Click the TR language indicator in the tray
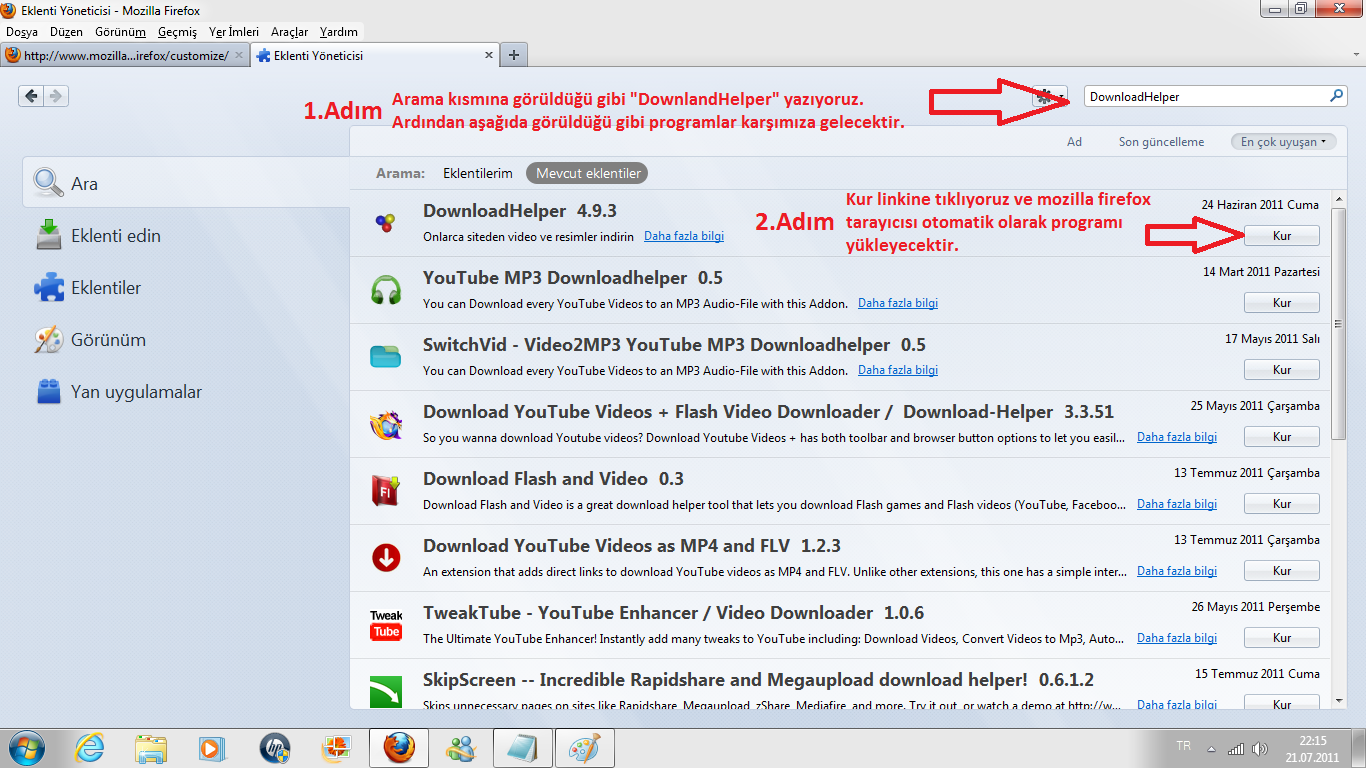The width and height of the screenshot is (1366, 768). tap(1184, 748)
